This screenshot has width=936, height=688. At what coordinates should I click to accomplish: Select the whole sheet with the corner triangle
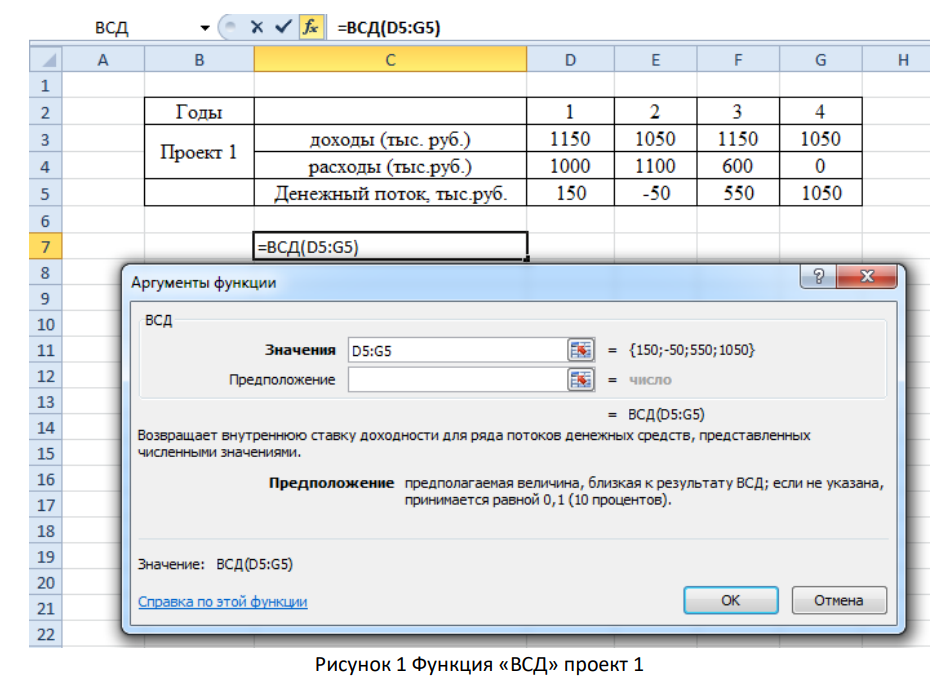coord(46,60)
